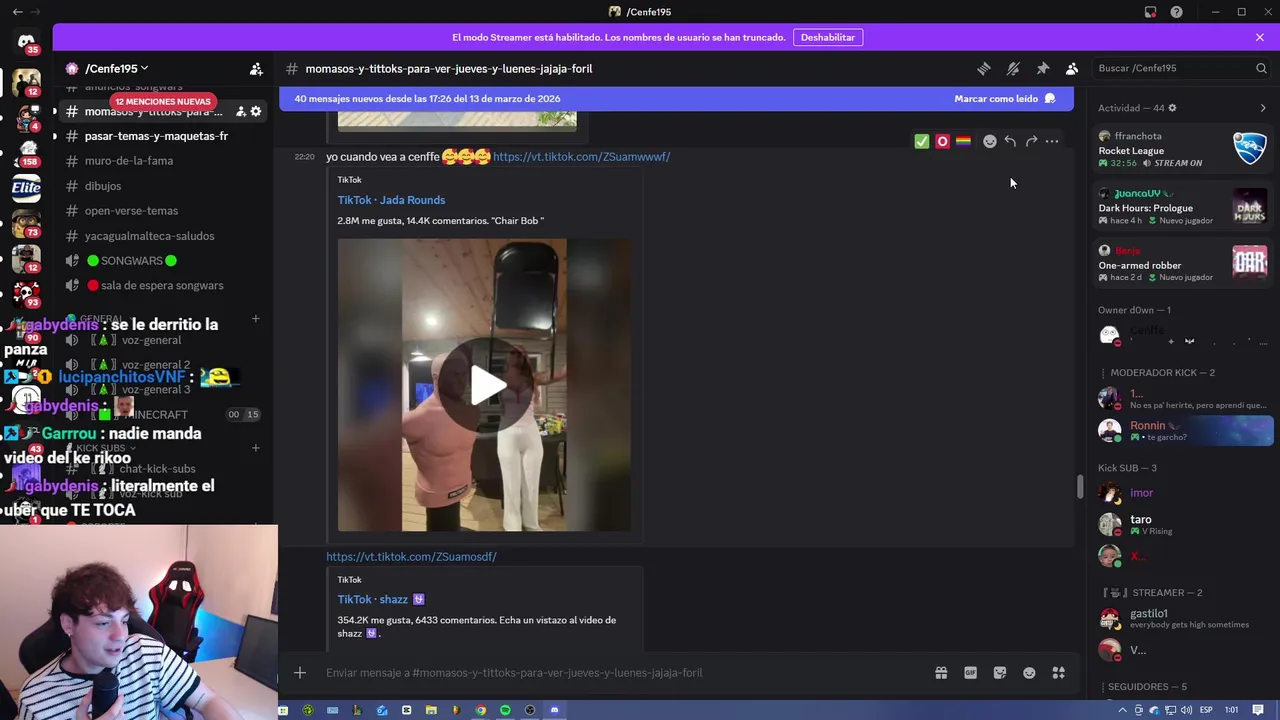Open the add-reaction smiley on message

point(990,141)
